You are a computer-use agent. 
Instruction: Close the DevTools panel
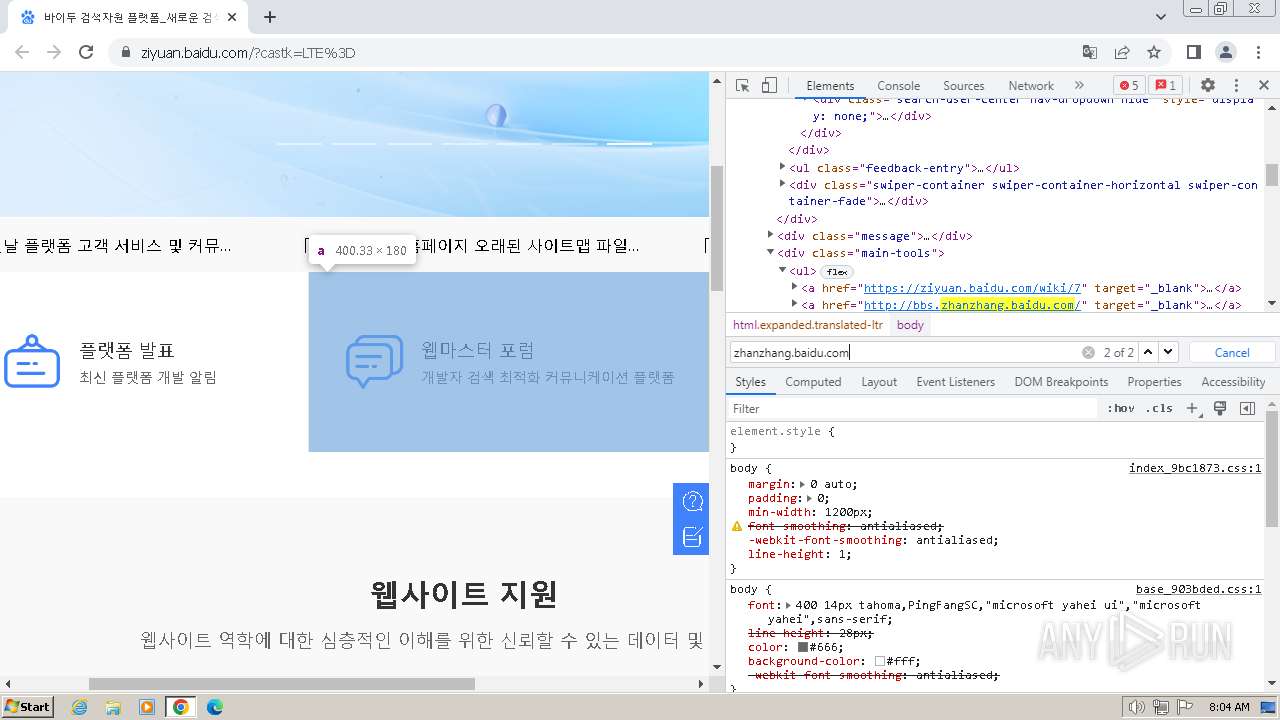[x=1264, y=85]
